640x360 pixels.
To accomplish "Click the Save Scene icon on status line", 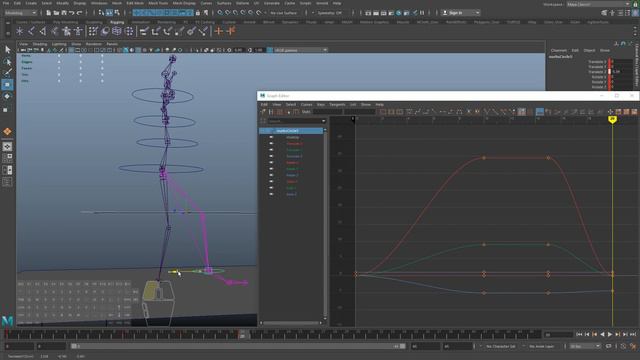I will (x=64, y=13).
